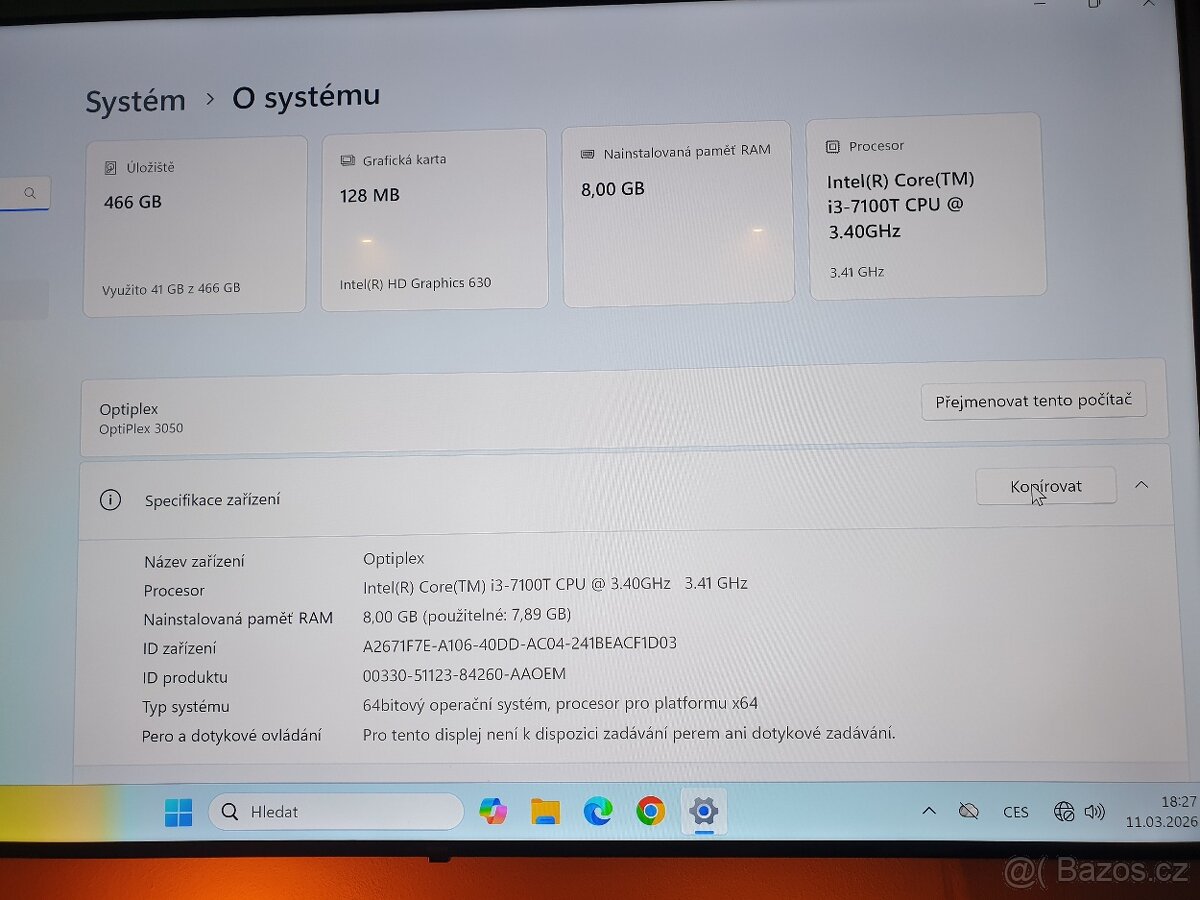This screenshot has height=900, width=1200.
Task: Launch Copilot from the taskbar
Action: [x=493, y=811]
